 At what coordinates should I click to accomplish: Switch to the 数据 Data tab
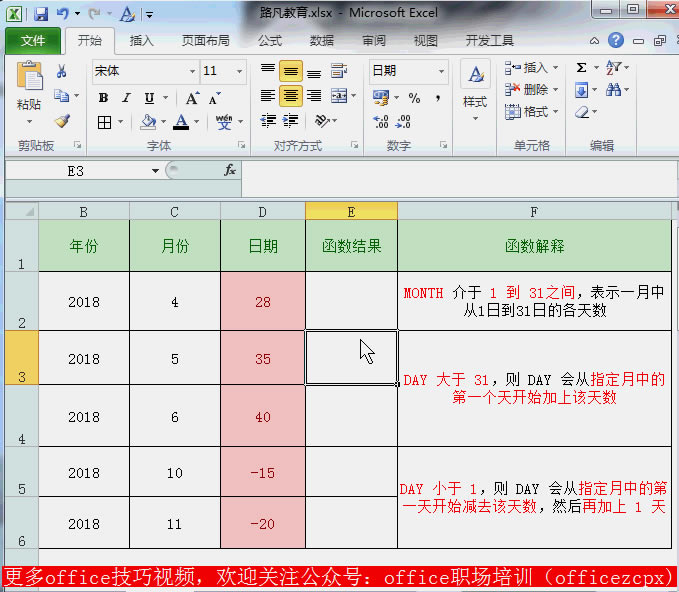pyautogui.click(x=322, y=41)
